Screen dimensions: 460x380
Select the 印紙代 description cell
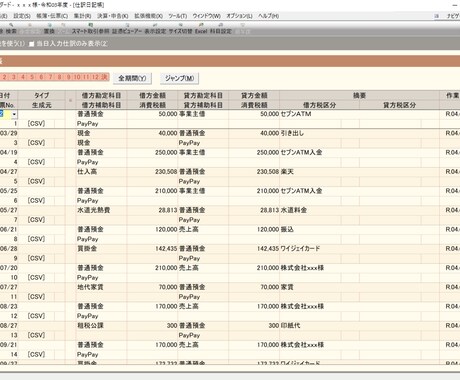[359, 326]
